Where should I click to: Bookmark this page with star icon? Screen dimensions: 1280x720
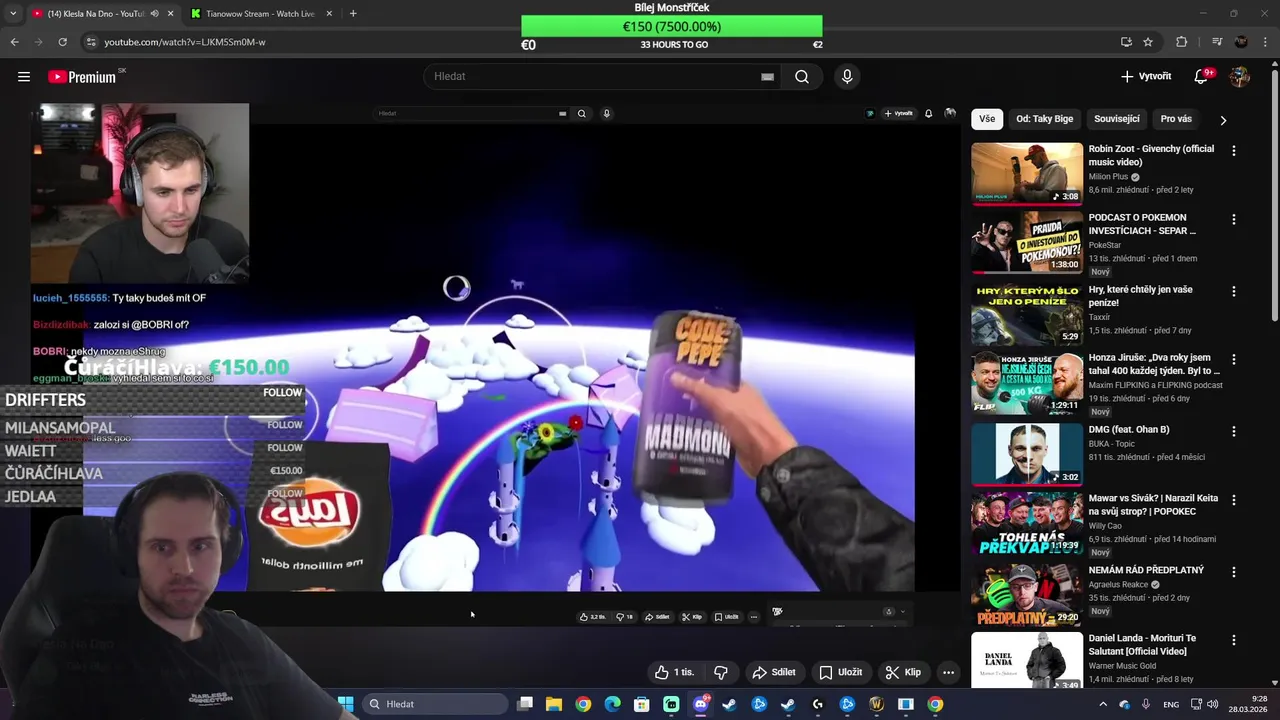(x=1148, y=42)
